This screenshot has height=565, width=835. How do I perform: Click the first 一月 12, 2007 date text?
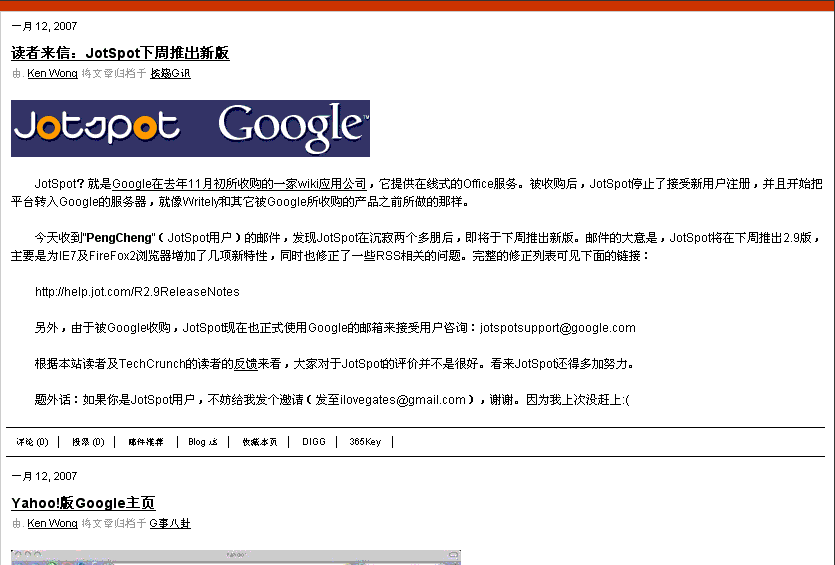pyautogui.click(x=44, y=26)
